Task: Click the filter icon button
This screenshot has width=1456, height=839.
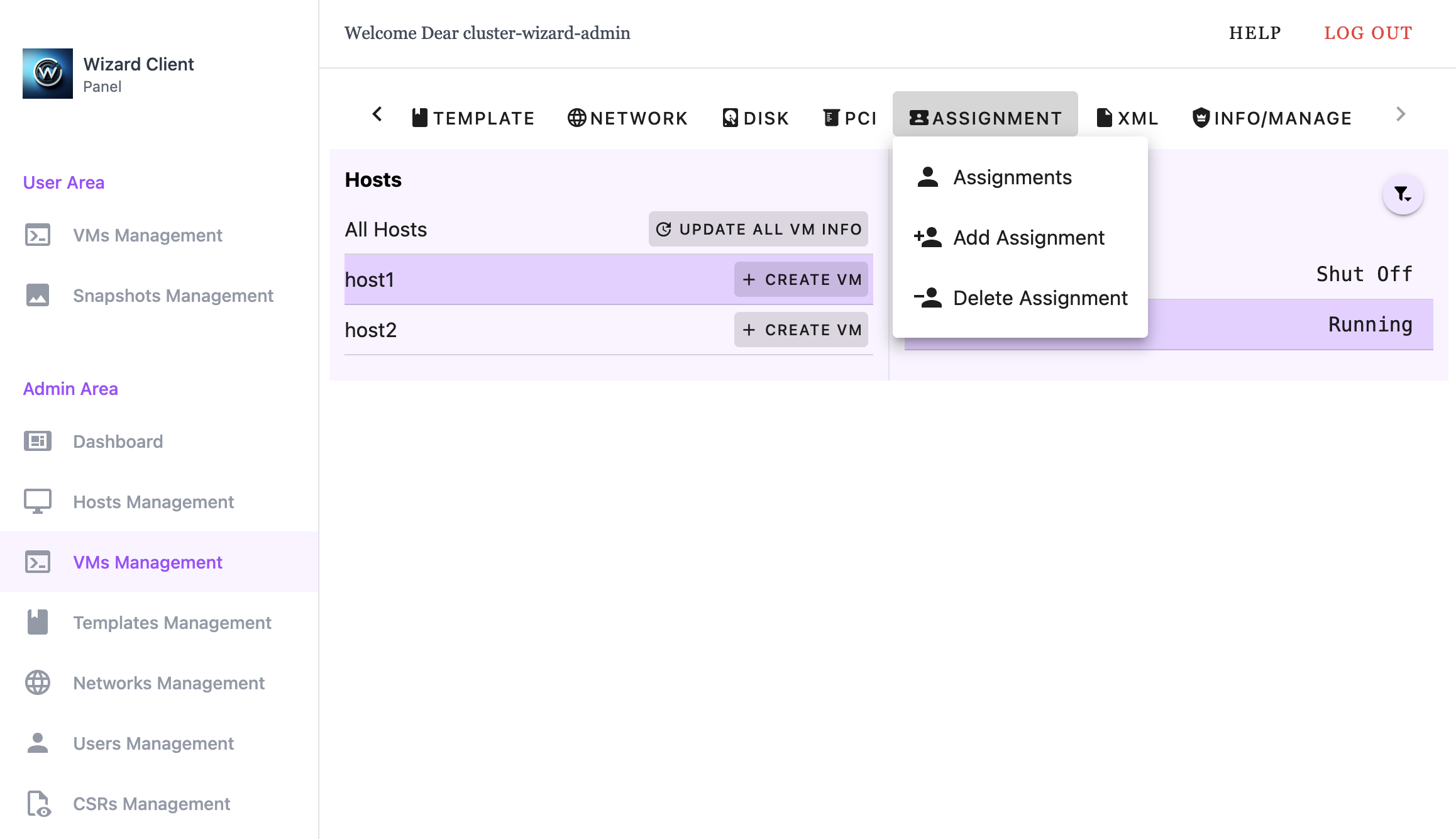Action: click(x=1403, y=194)
